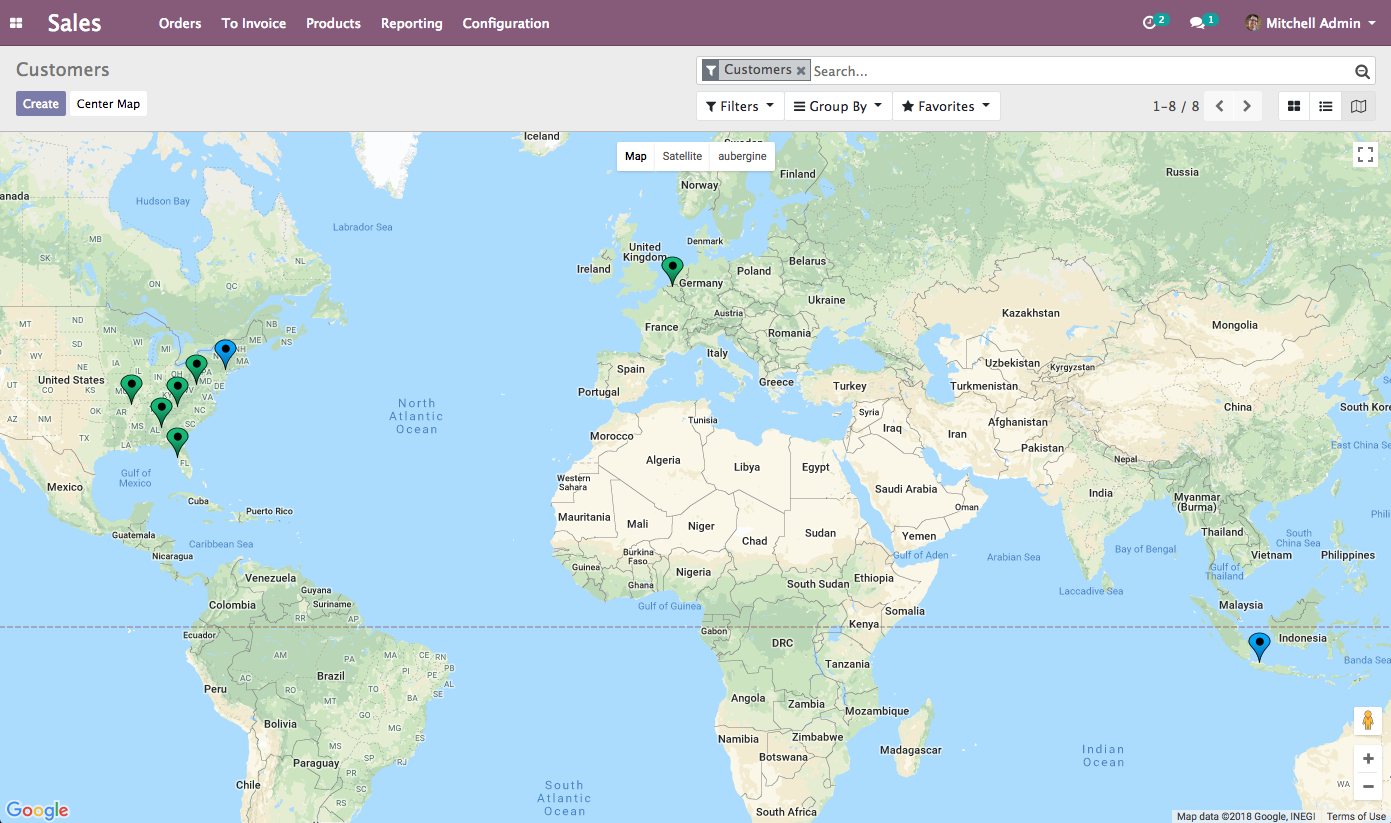Open the Filters dropdown
The height and width of the screenshot is (823, 1391).
pos(740,106)
